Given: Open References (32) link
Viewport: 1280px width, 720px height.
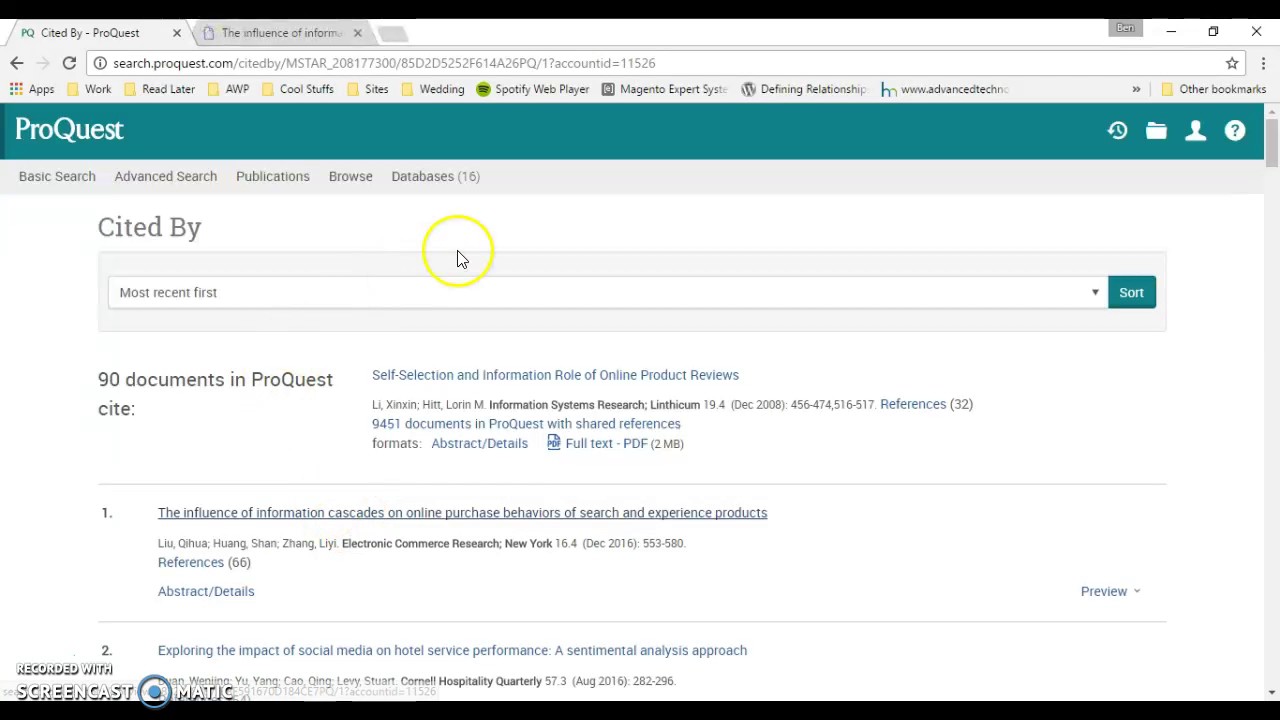Looking at the screenshot, I should [x=926, y=404].
